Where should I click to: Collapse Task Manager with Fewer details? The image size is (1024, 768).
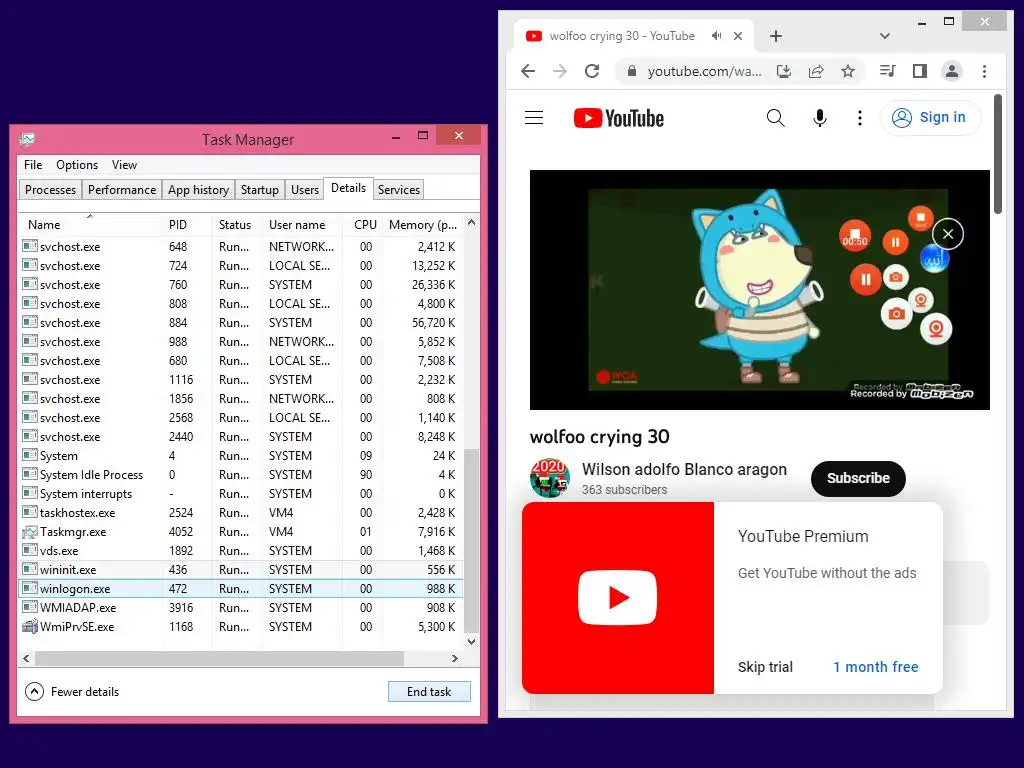coord(72,692)
